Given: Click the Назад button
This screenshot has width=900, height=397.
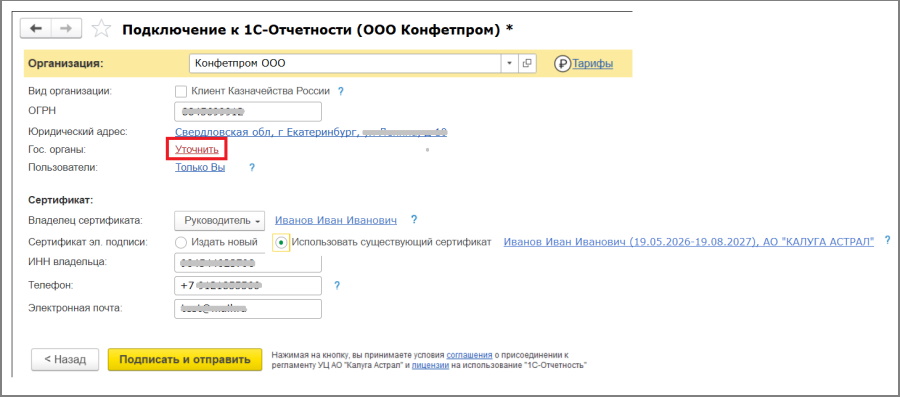Looking at the screenshot, I should tap(65, 360).
